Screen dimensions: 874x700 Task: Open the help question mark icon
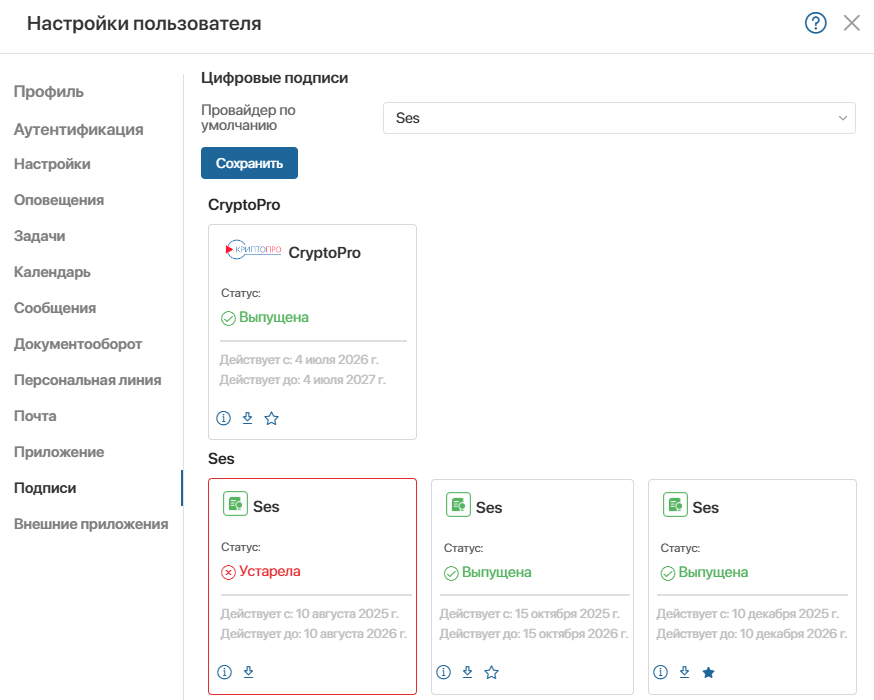(x=815, y=23)
